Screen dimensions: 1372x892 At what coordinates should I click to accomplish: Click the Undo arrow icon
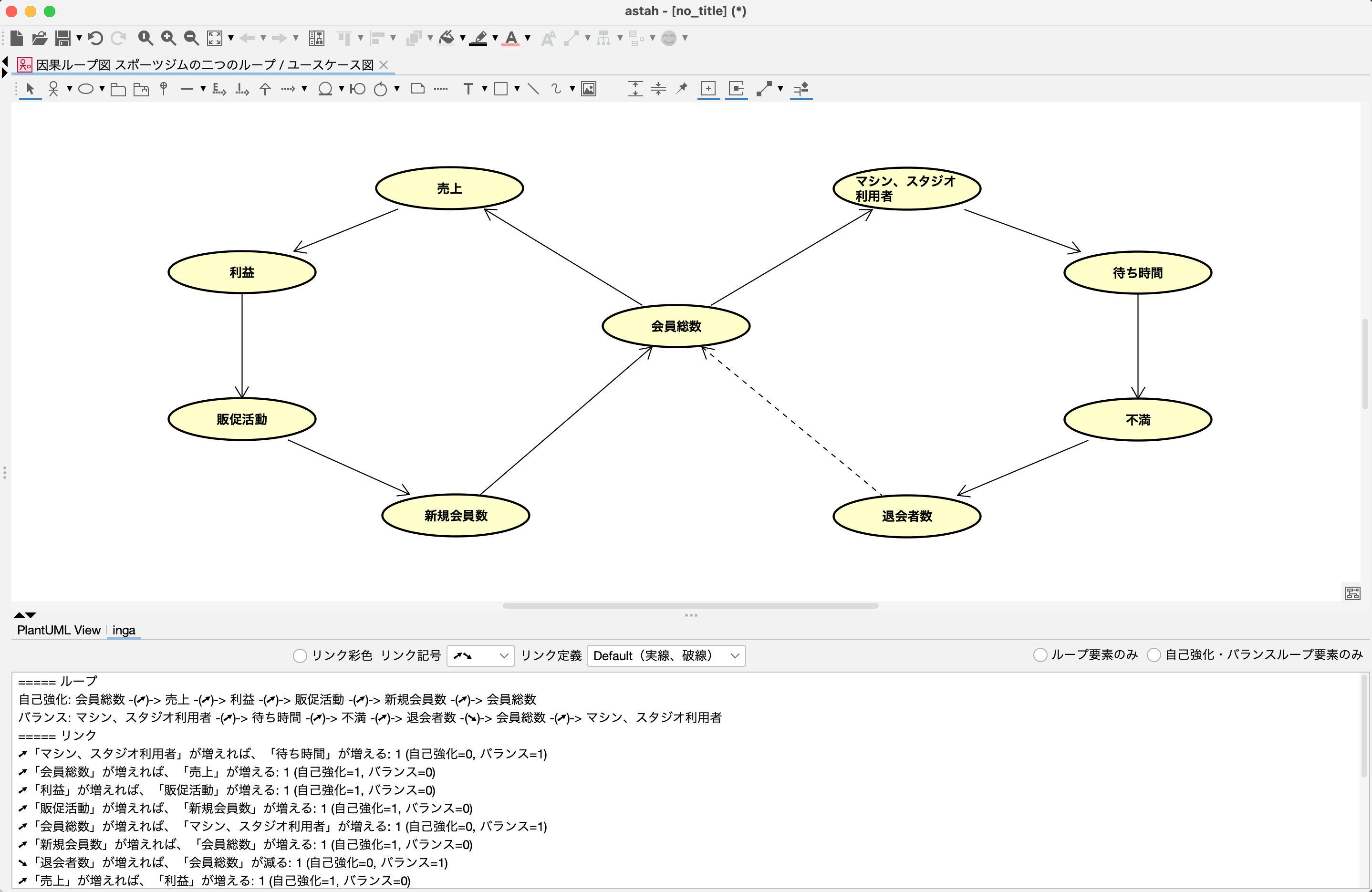click(x=96, y=38)
